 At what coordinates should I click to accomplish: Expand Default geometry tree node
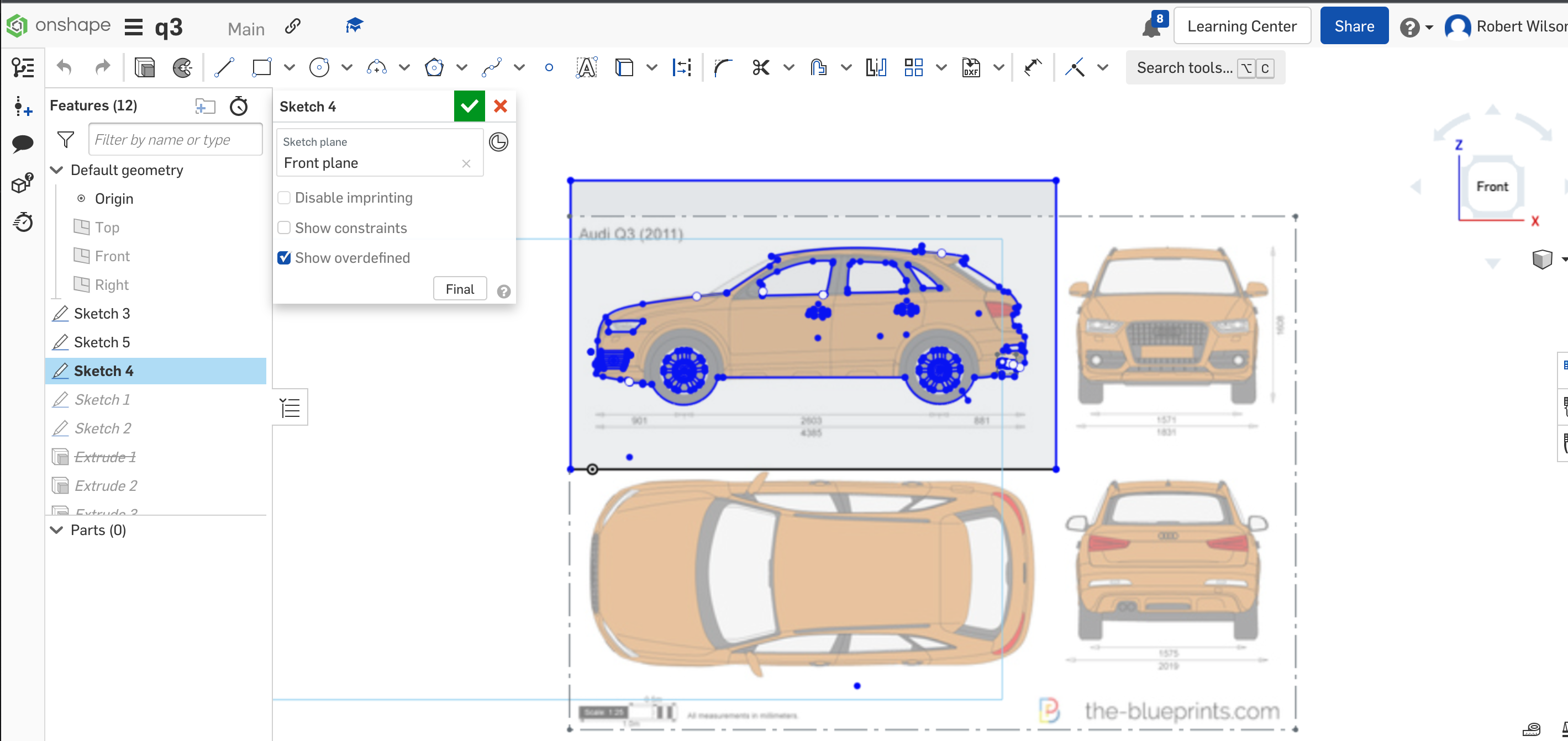56,170
